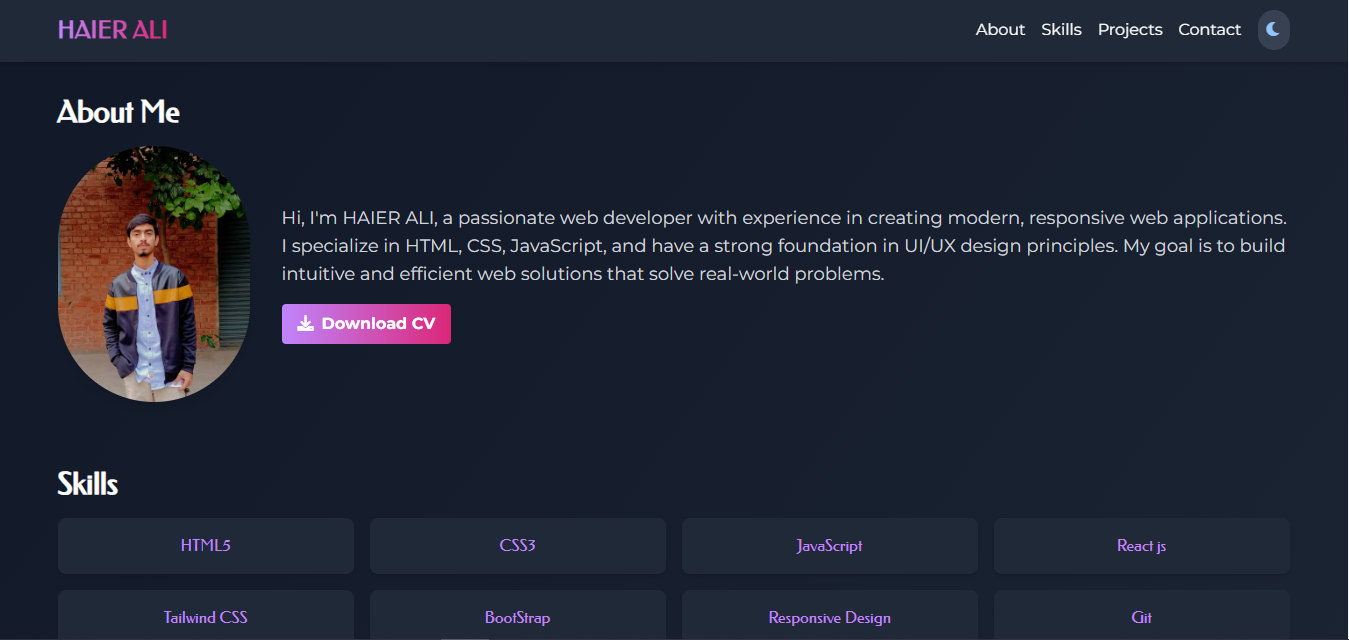Go to the Contact section

coord(1208,29)
